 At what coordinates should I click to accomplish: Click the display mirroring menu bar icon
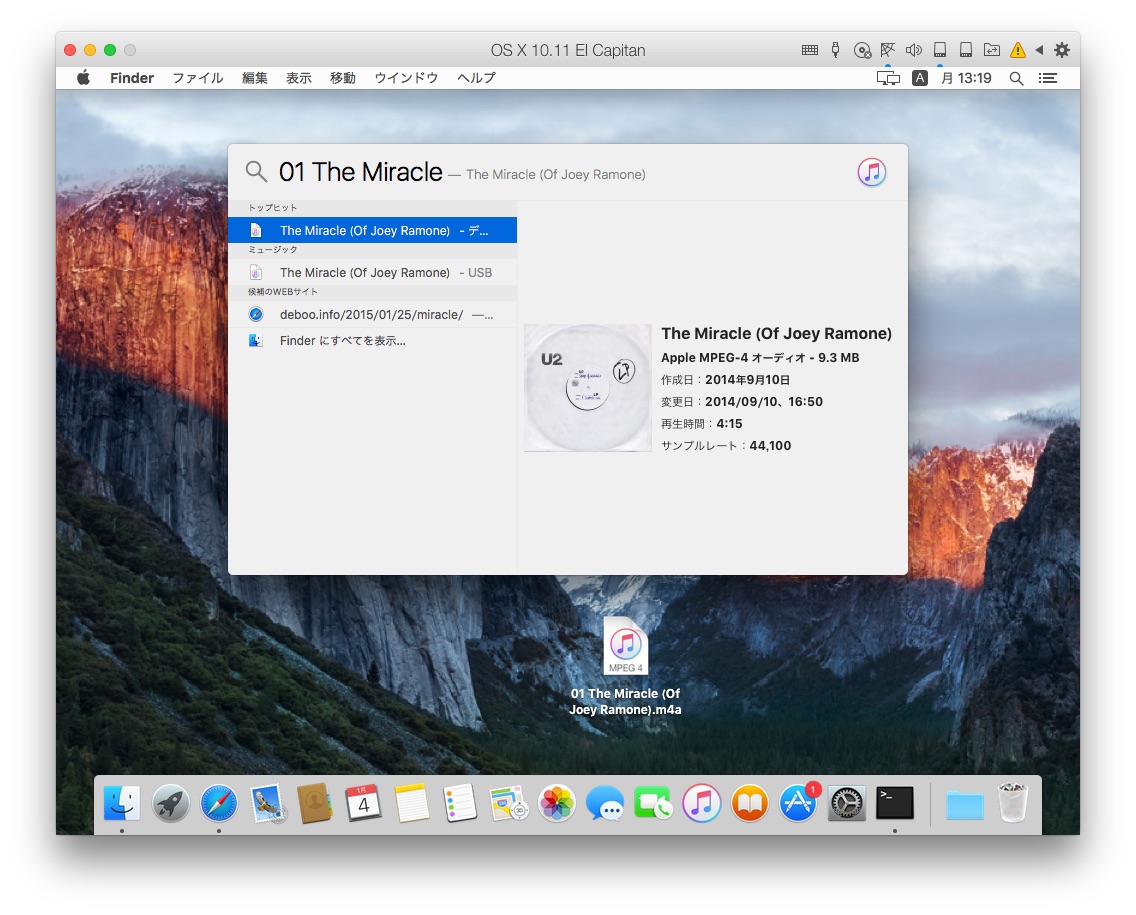888,78
